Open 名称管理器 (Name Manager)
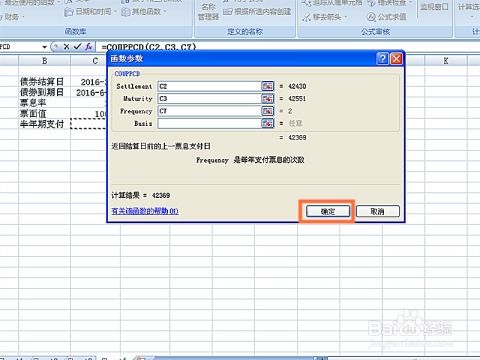 click(208, 12)
